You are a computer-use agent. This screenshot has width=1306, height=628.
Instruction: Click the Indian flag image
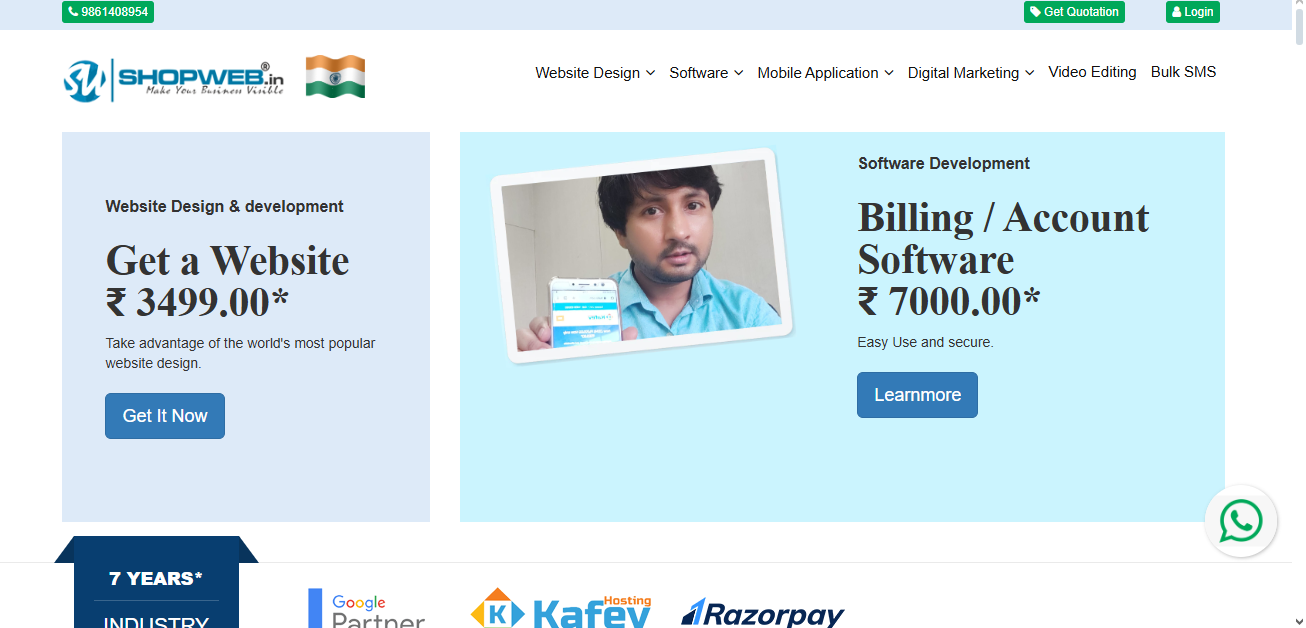click(335, 77)
